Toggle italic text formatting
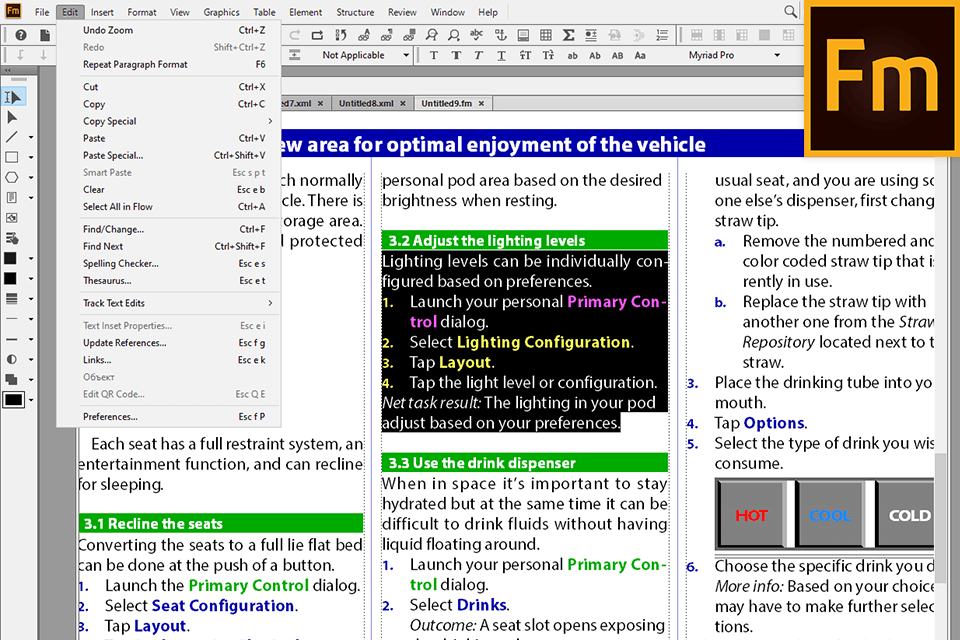This screenshot has height=640, width=960. click(478, 55)
